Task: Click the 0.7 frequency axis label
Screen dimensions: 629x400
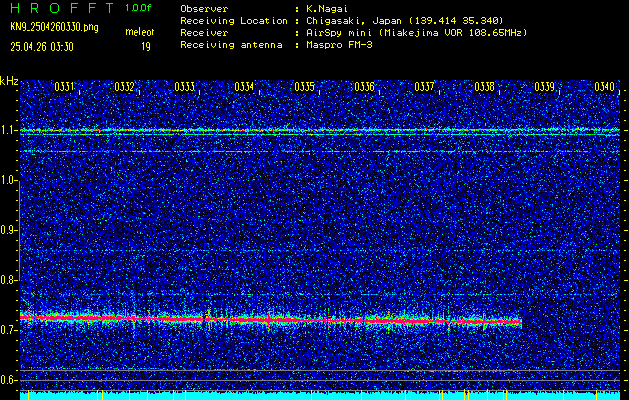Action: 8,330
